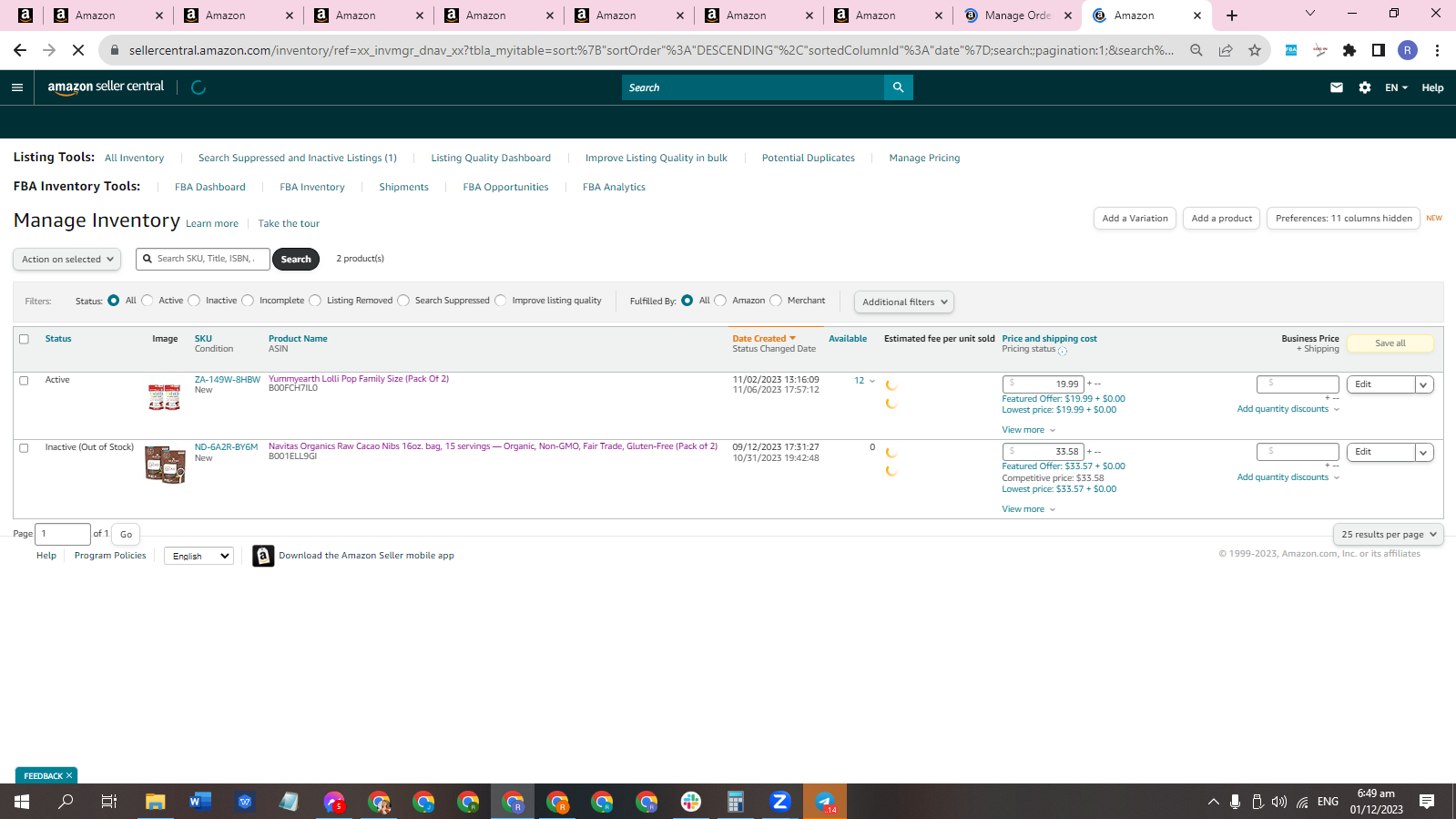
Task: Click the FEEDBACK tab close X
Action: (x=69, y=776)
